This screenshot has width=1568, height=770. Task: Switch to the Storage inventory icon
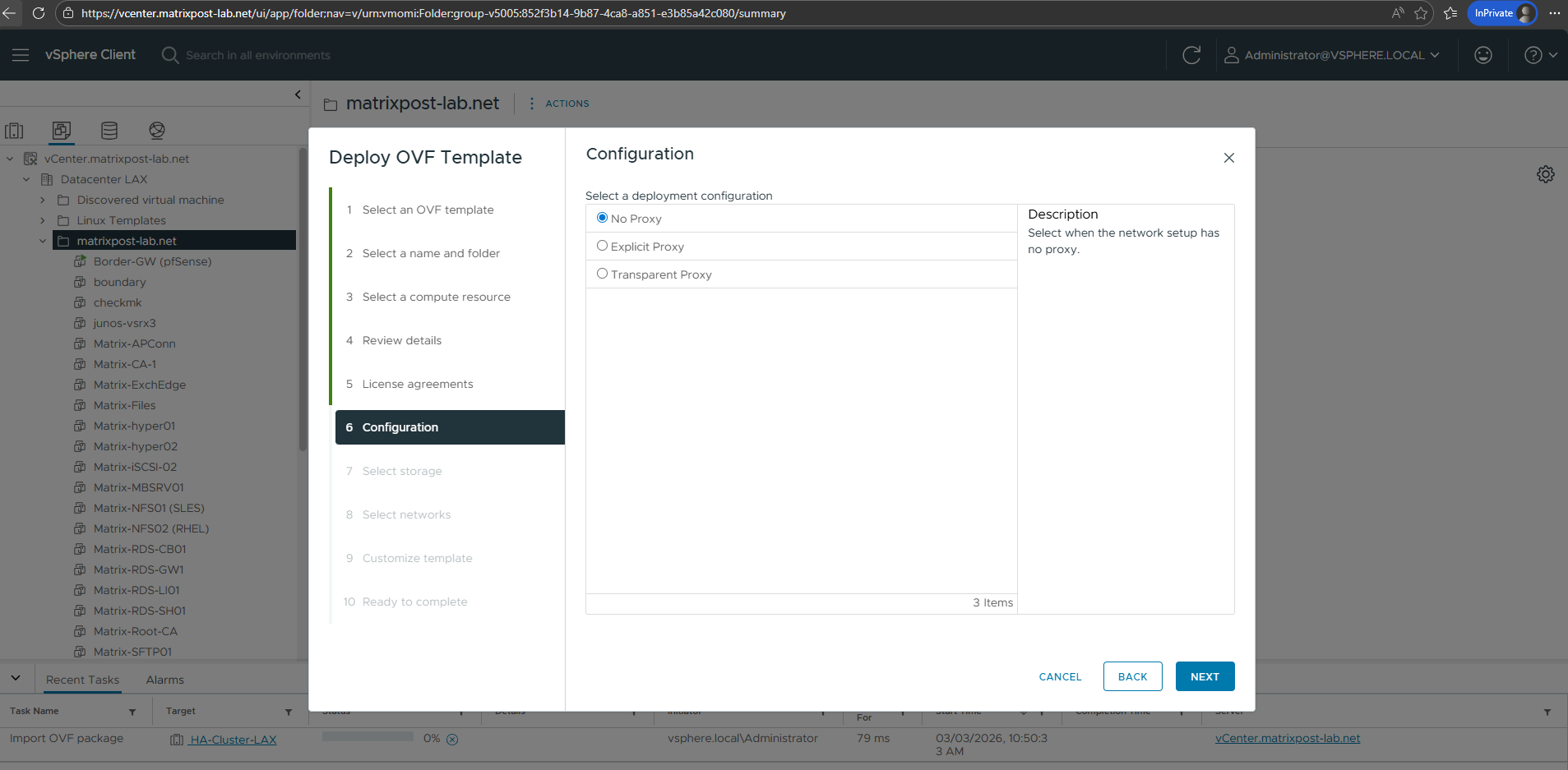click(x=109, y=131)
